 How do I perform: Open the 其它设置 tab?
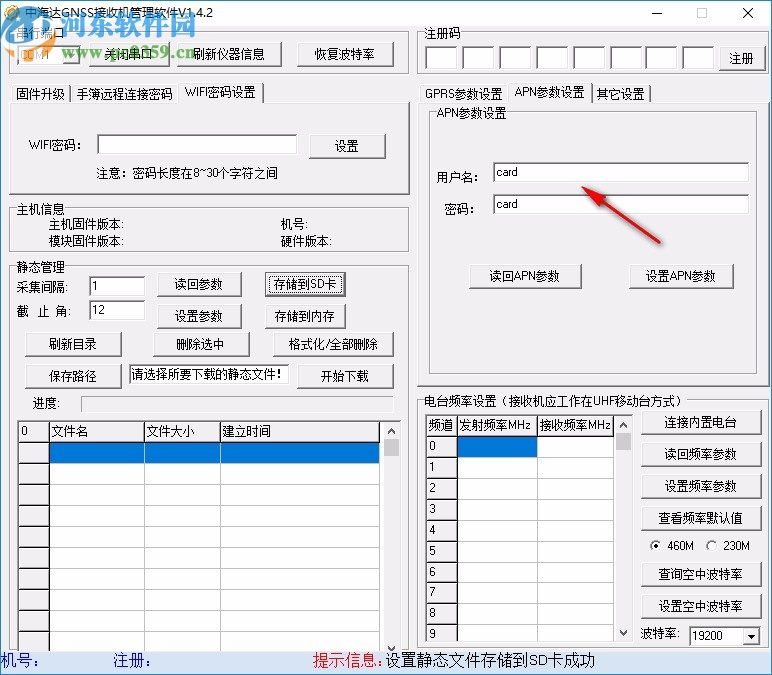tap(621, 94)
